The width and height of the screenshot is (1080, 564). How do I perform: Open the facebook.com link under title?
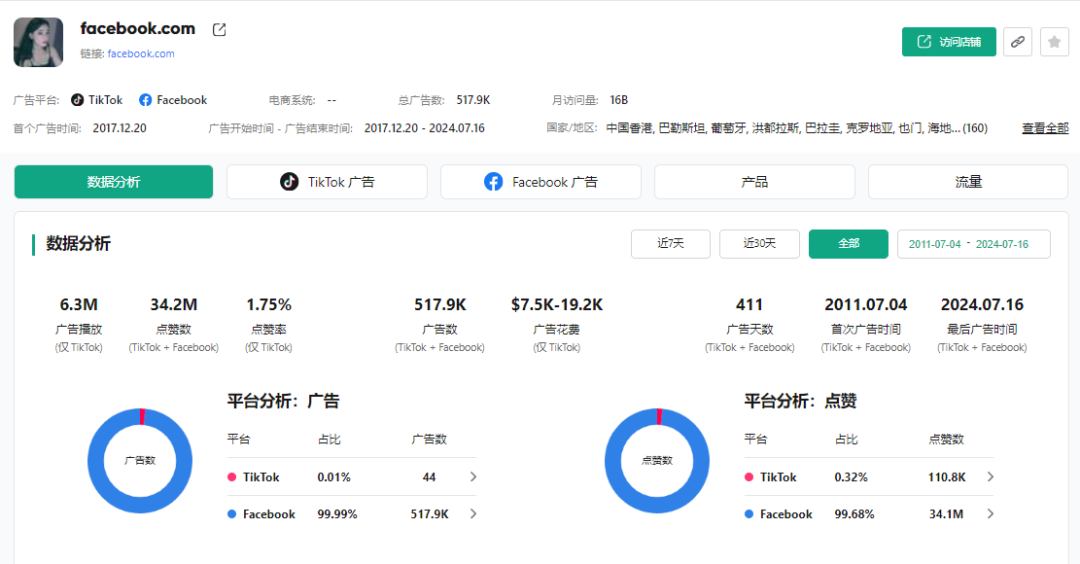pyautogui.click(x=141, y=54)
